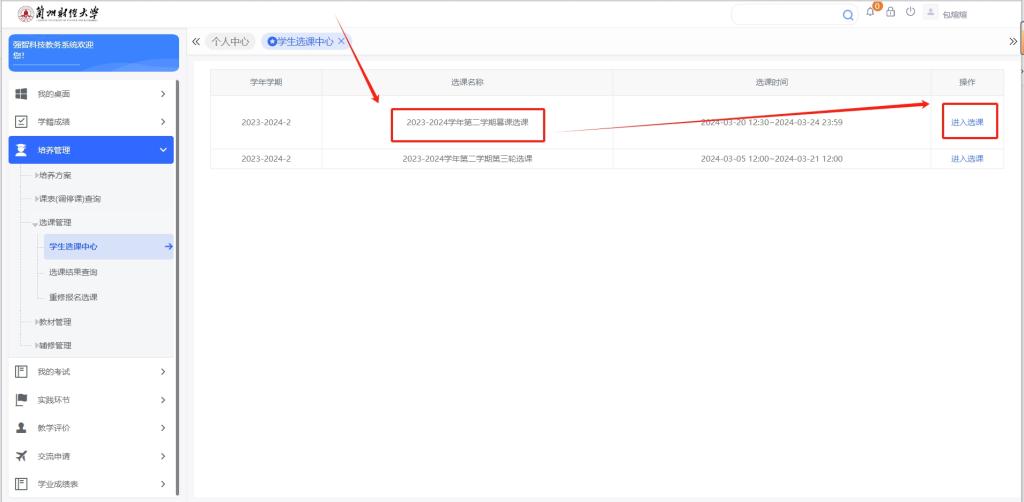Click the lock icon in header
This screenshot has width=1024, height=502.
[x=890, y=13]
